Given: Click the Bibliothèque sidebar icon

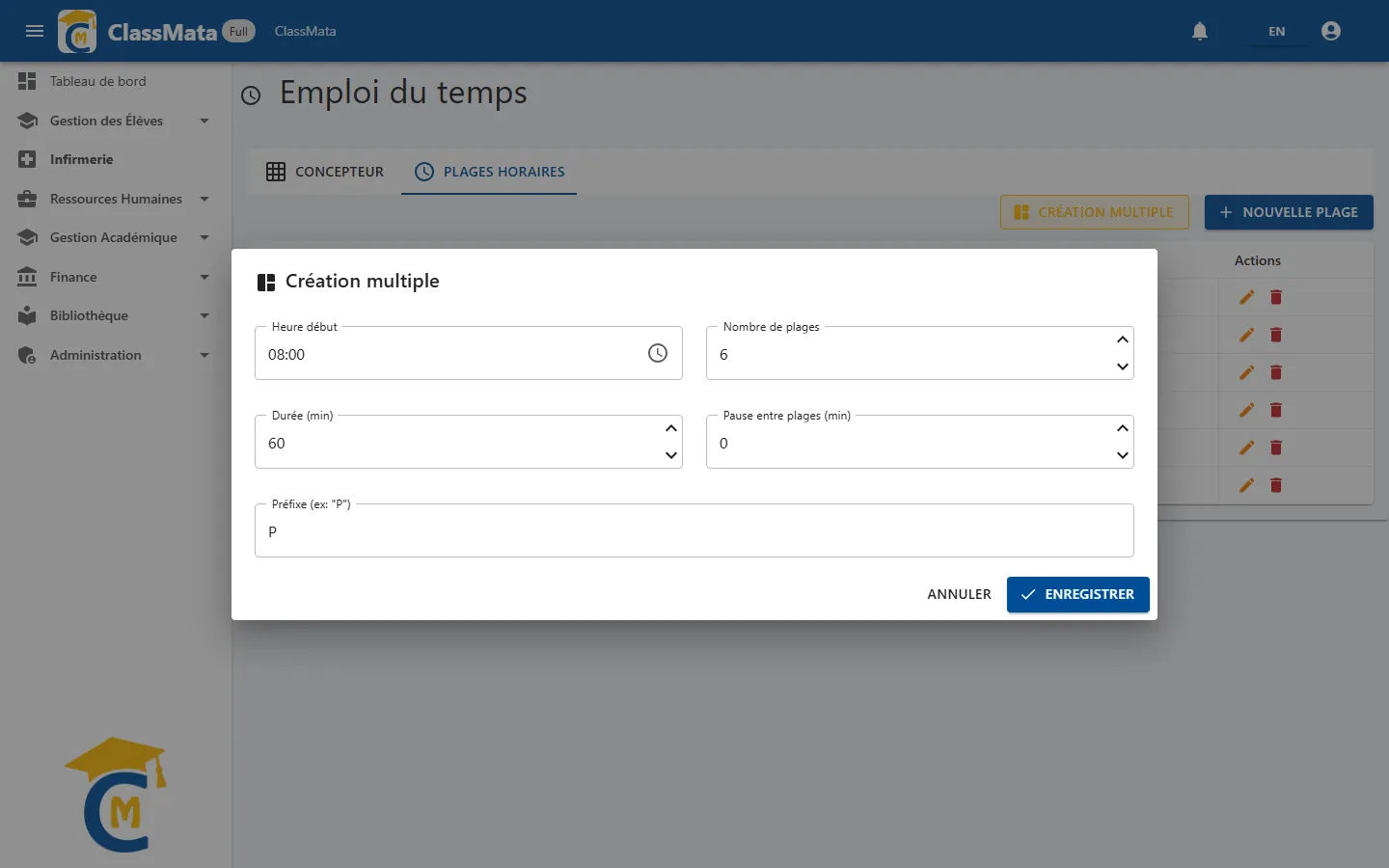Looking at the screenshot, I should tap(27, 315).
